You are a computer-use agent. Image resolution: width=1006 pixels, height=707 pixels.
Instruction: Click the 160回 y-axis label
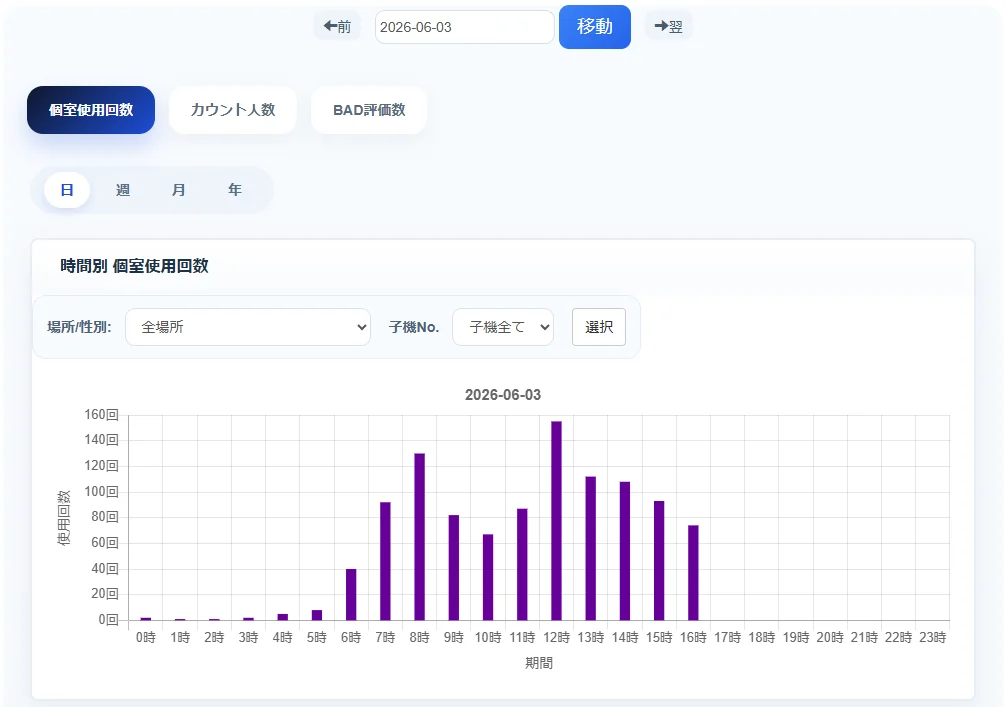(x=101, y=414)
